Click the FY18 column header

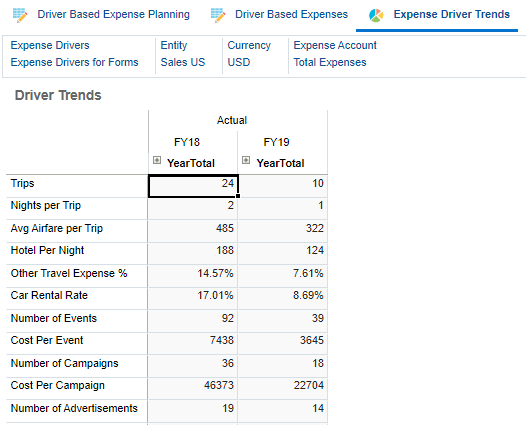187,142
